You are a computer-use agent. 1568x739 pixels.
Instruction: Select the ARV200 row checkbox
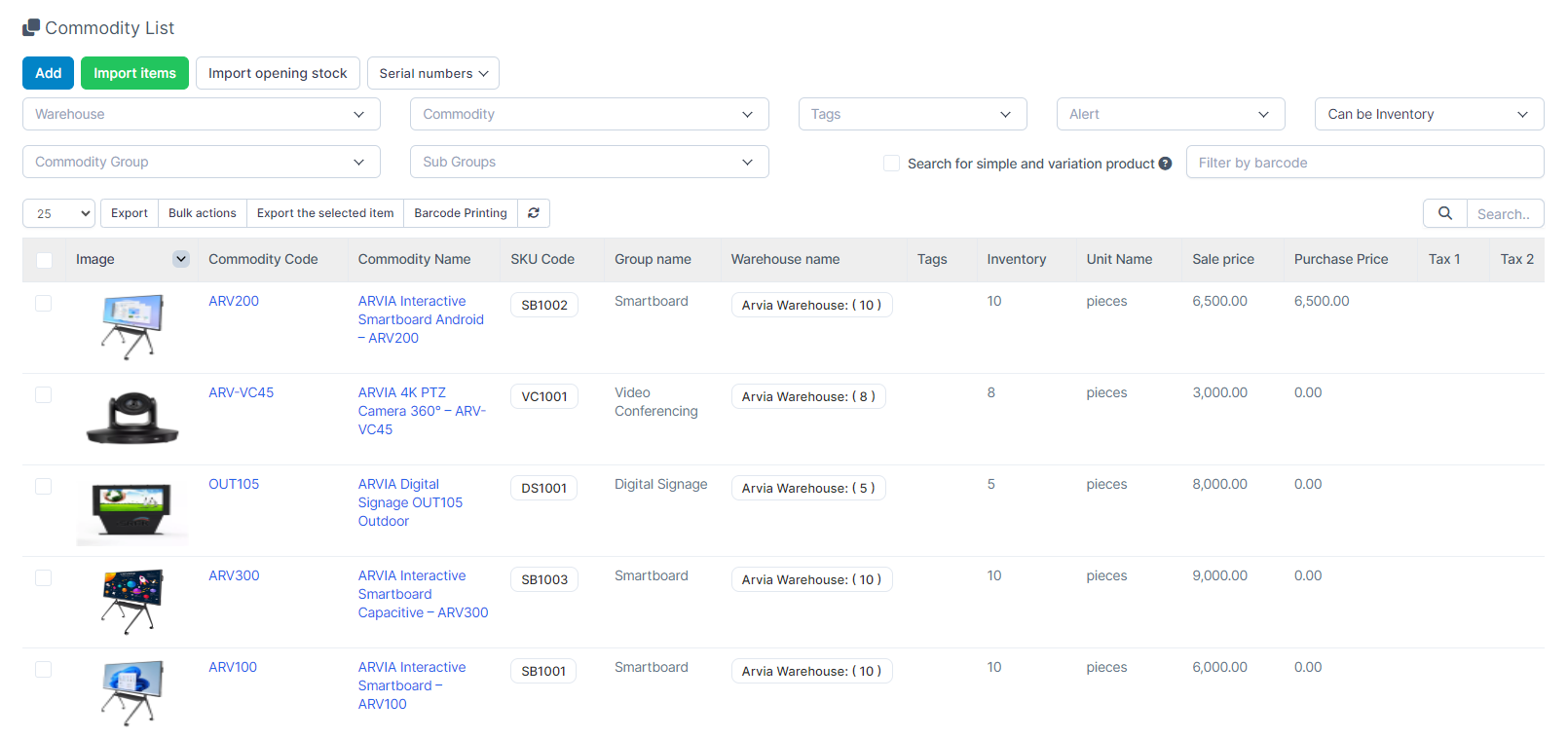click(x=44, y=303)
